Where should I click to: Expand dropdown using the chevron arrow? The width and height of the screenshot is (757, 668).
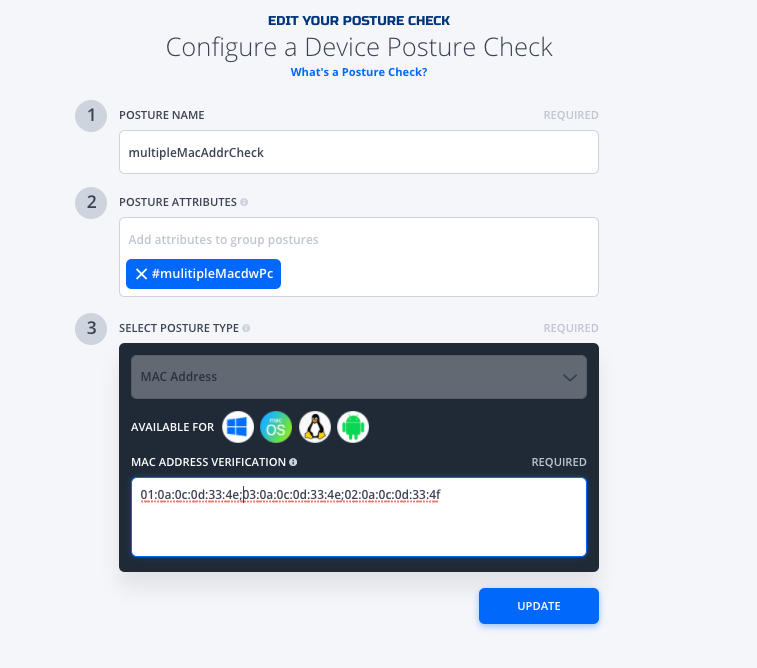(570, 377)
